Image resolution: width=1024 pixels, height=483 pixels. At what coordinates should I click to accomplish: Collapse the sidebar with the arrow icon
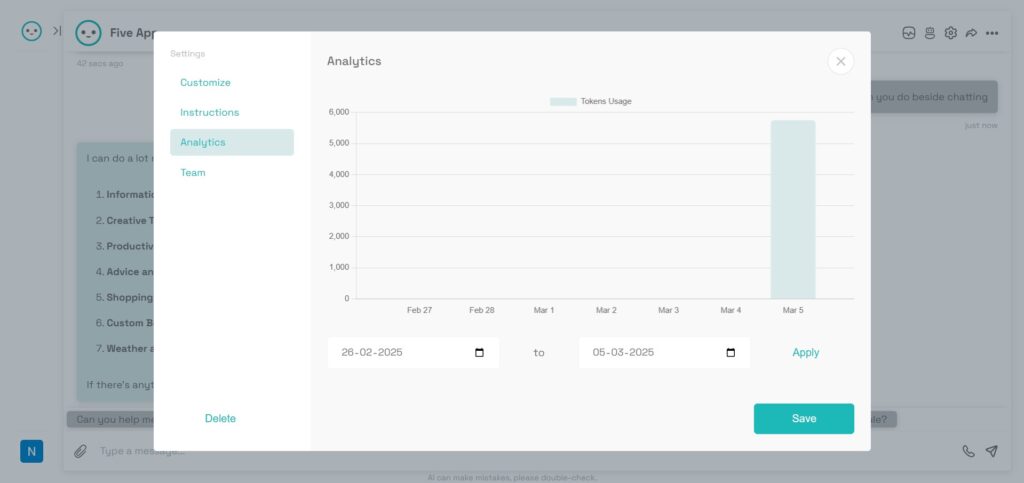pos(57,31)
